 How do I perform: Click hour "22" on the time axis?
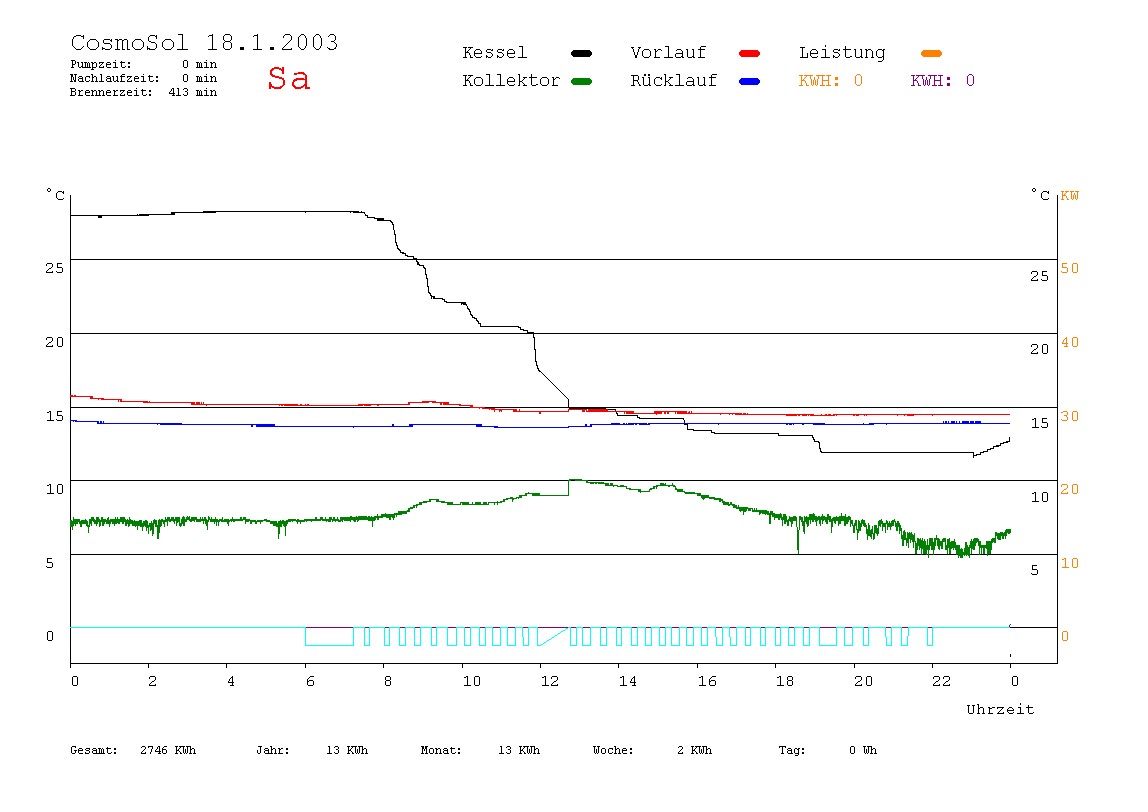(942, 681)
